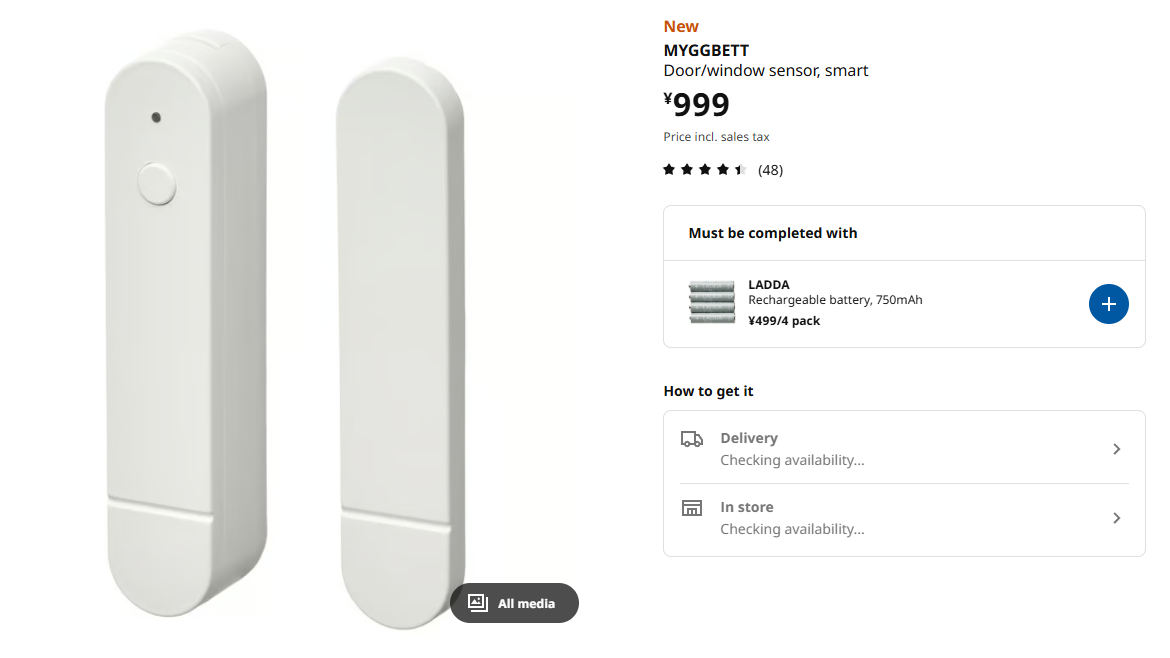Click the ¥499/4 pack price text
Image resolution: width=1170 pixels, height=658 pixels.
(x=784, y=321)
